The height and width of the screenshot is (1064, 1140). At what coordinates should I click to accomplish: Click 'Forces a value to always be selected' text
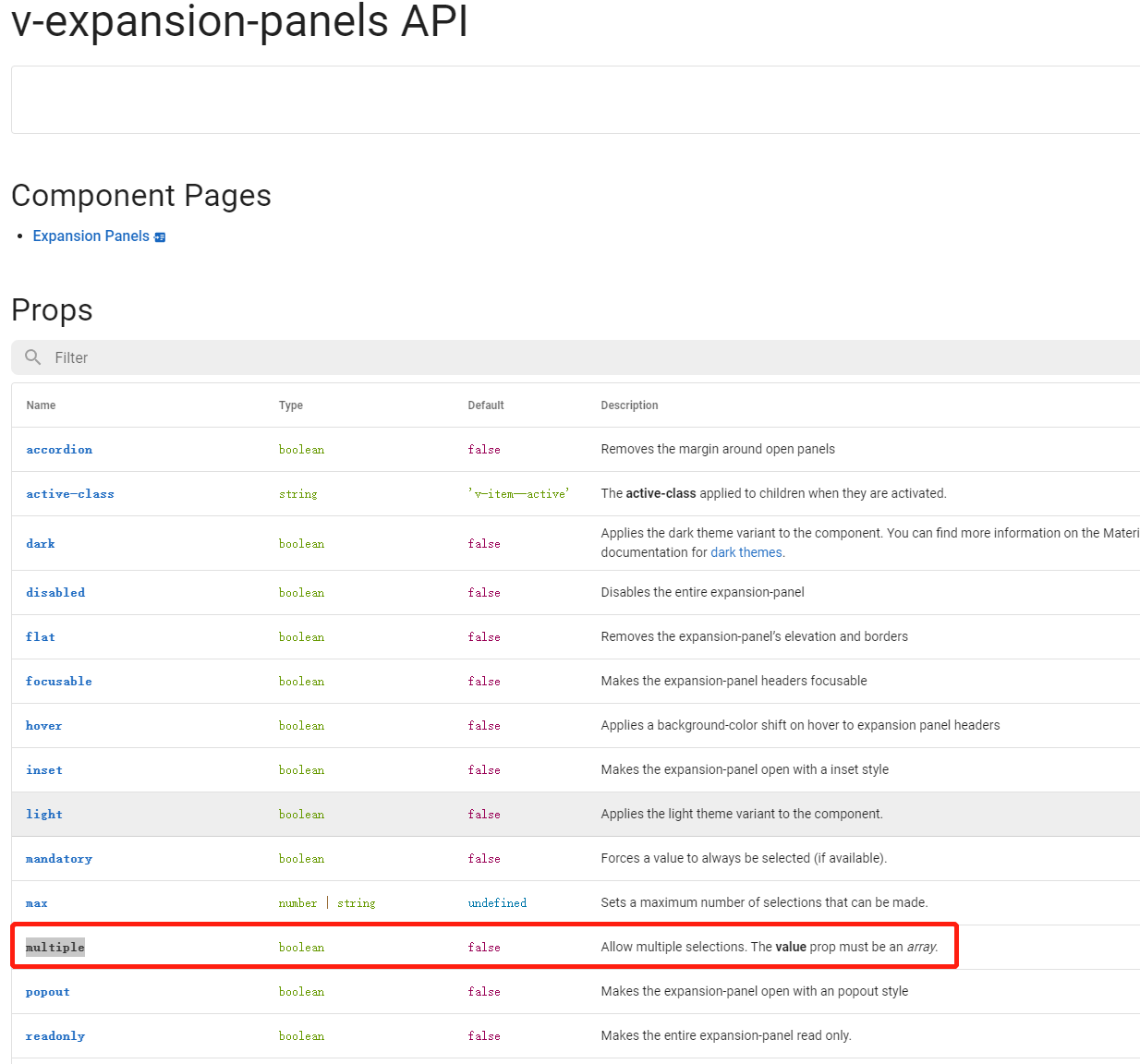click(744, 858)
